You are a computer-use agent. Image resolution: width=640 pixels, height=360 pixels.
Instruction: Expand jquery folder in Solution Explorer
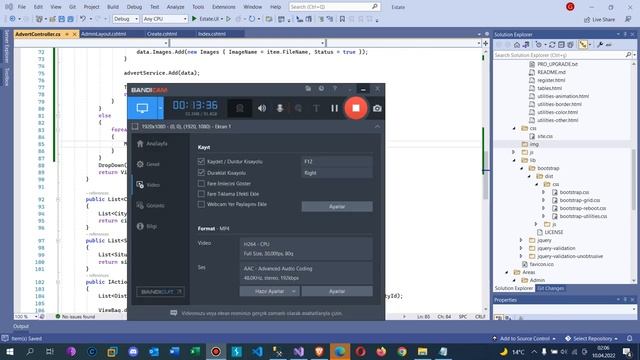pos(521,240)
